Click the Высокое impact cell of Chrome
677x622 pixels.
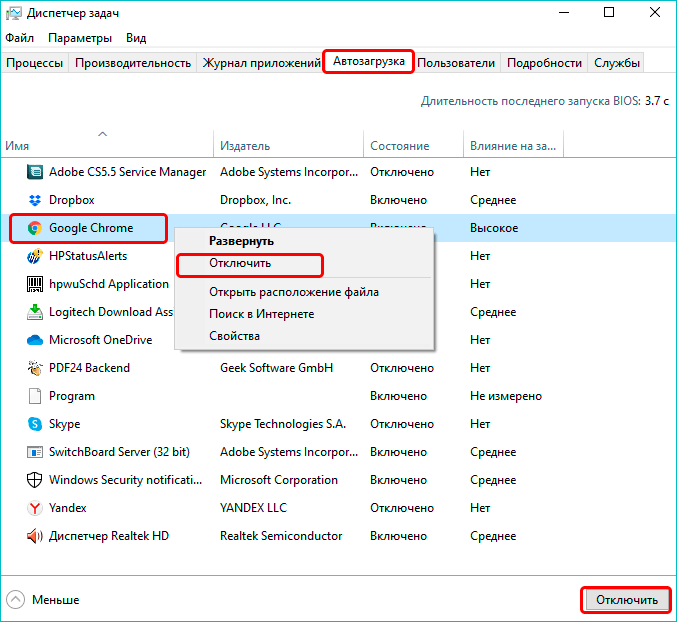click(494, 228)
